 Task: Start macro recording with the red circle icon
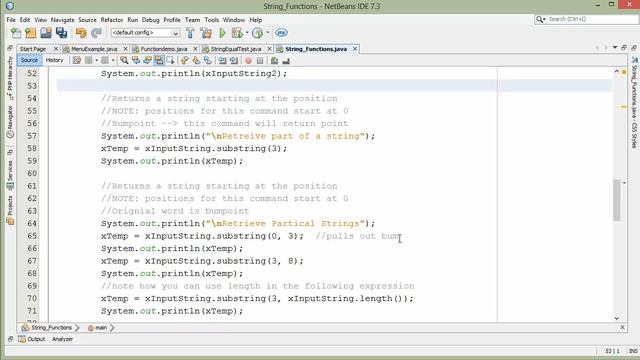pyautogui.click(x=248, y=60)
